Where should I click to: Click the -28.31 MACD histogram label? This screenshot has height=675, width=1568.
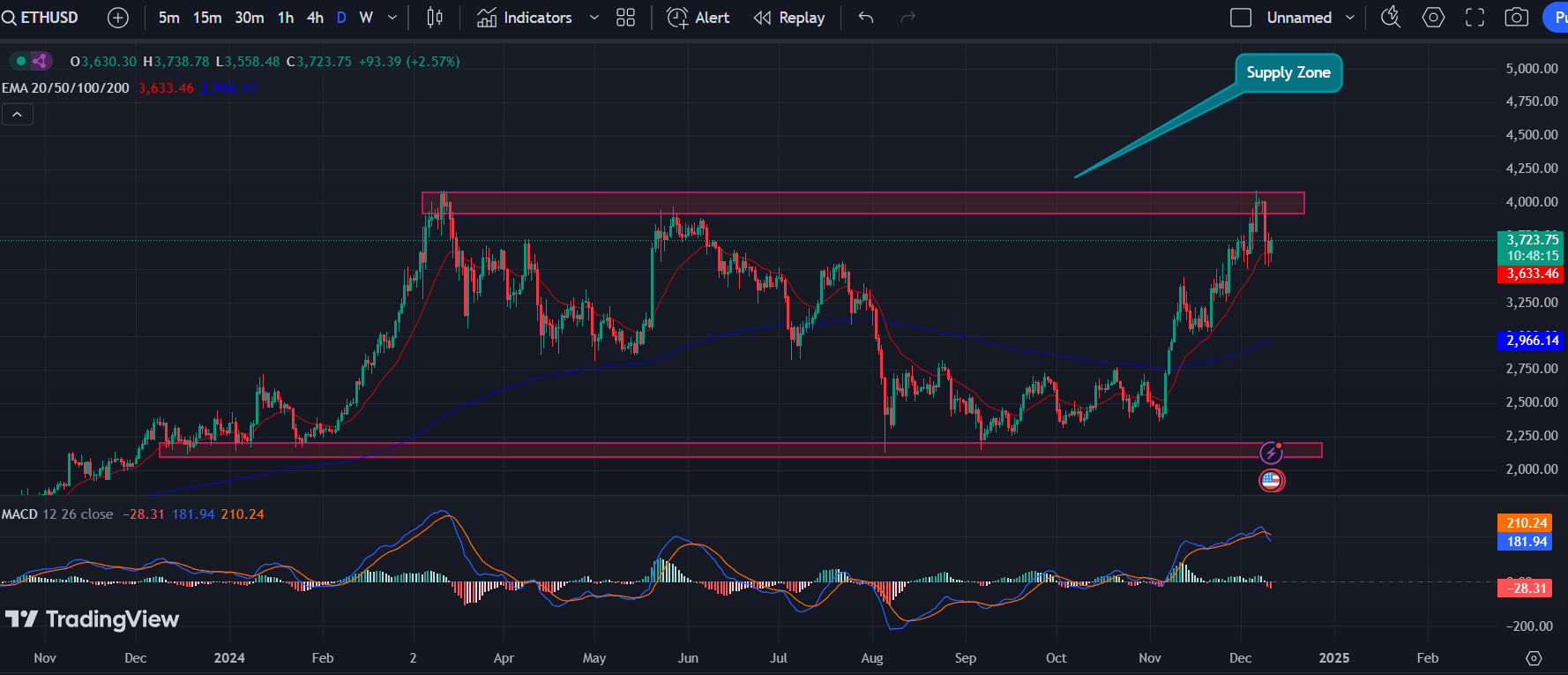[x=1526, y=589]
